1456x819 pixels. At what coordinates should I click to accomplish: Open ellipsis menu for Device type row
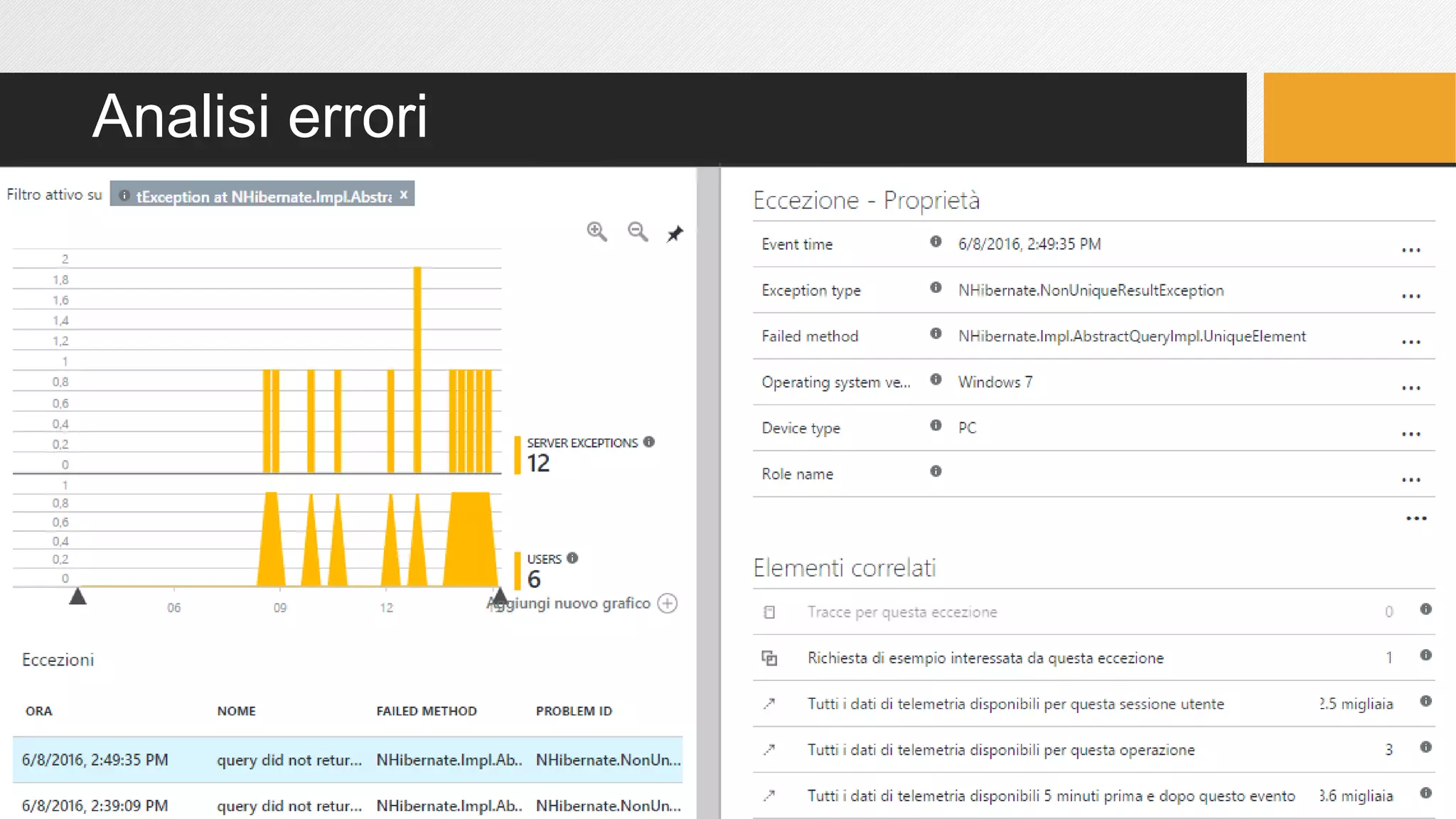click(1410, 434)
